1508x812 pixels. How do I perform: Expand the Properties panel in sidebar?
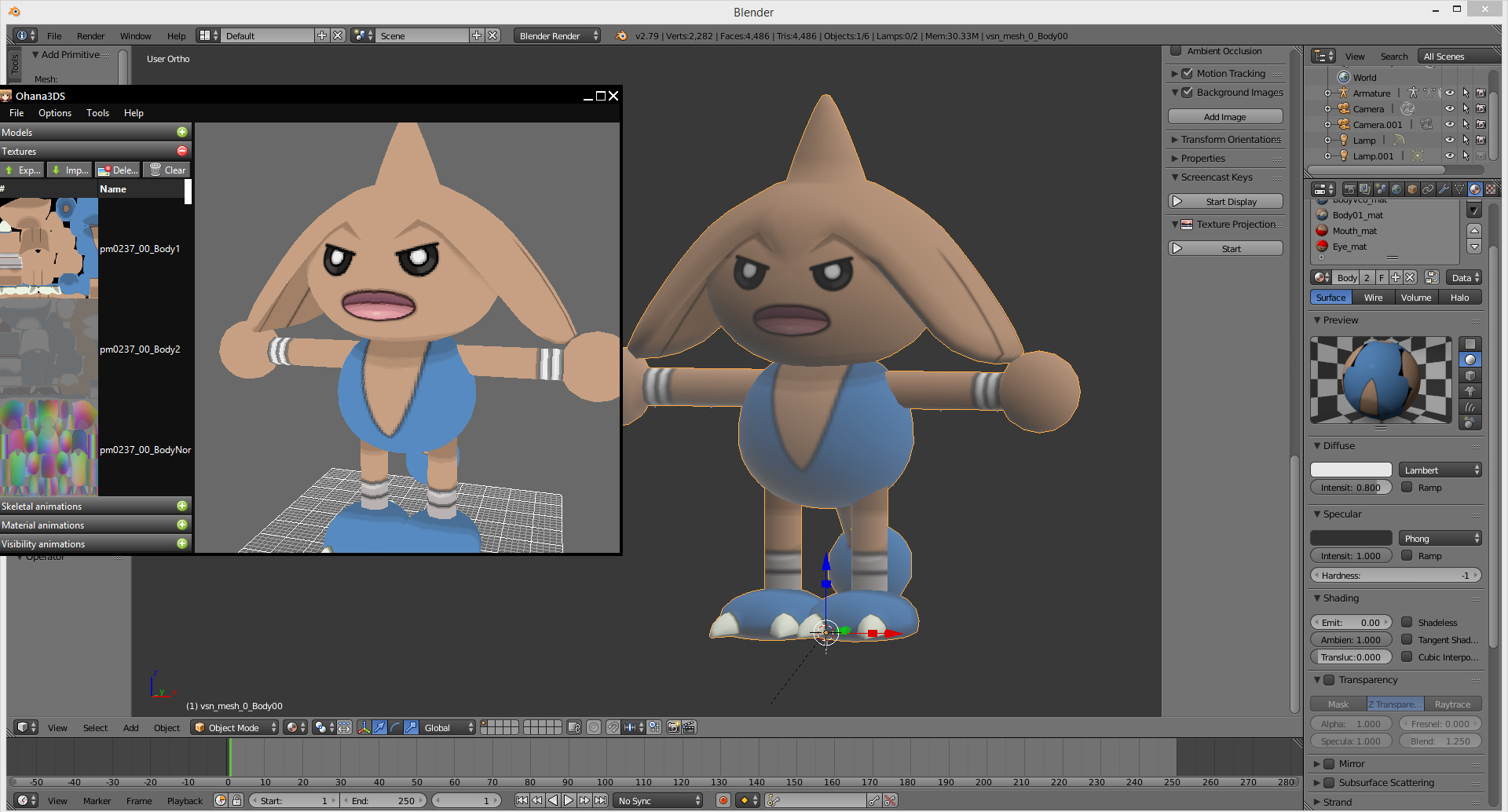[1225, 158]
